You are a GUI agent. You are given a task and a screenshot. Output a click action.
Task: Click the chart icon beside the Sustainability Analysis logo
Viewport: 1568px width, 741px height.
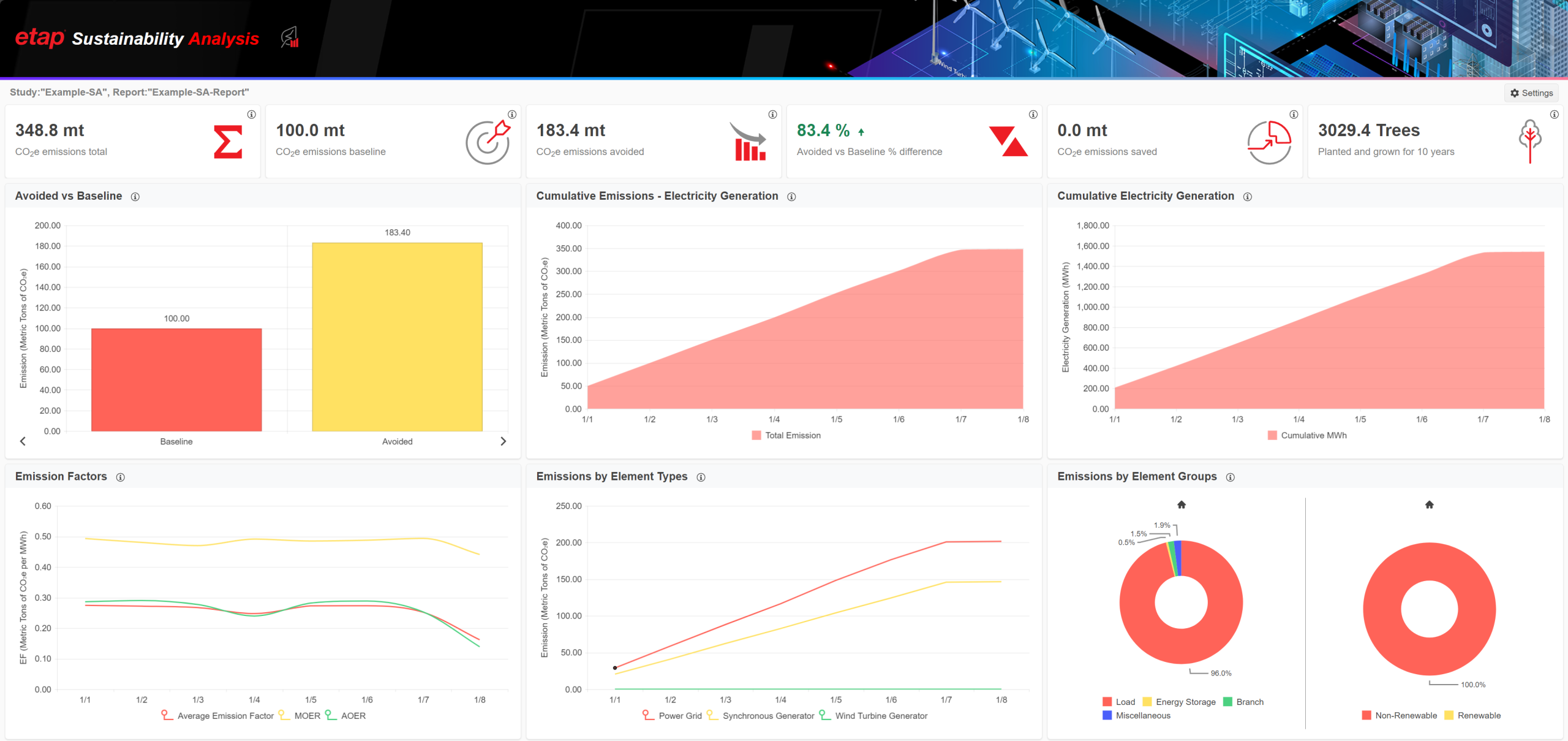[x=289, y=38]
